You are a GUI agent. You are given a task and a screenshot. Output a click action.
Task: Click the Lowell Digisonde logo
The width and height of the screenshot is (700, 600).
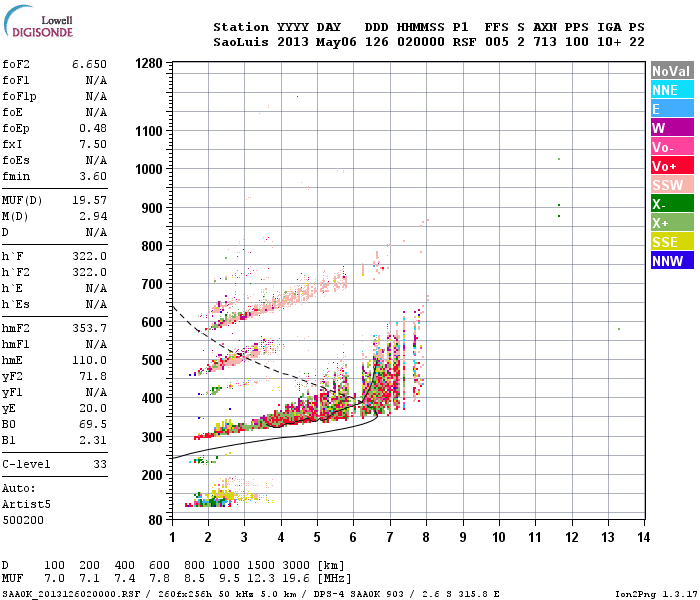click(38, 22)
